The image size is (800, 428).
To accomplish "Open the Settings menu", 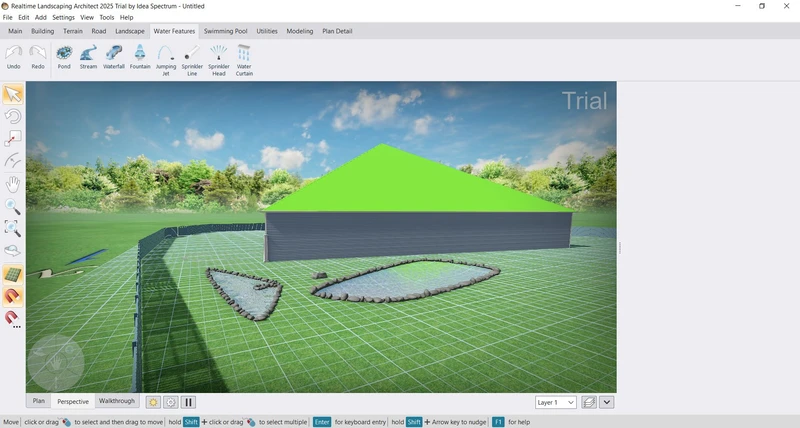I will point(63,17).
